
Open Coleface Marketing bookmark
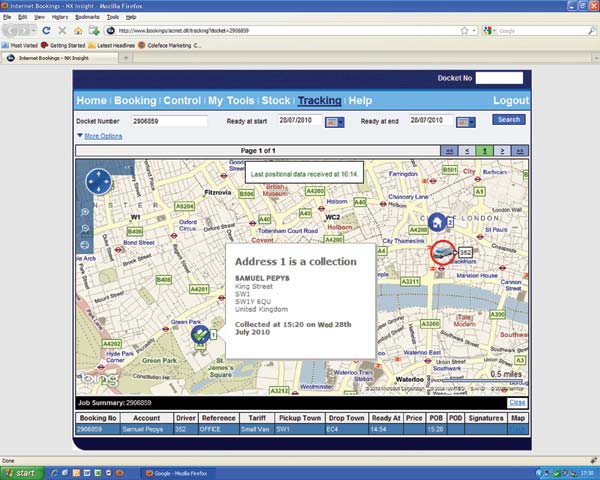click(x=170, y=45)
